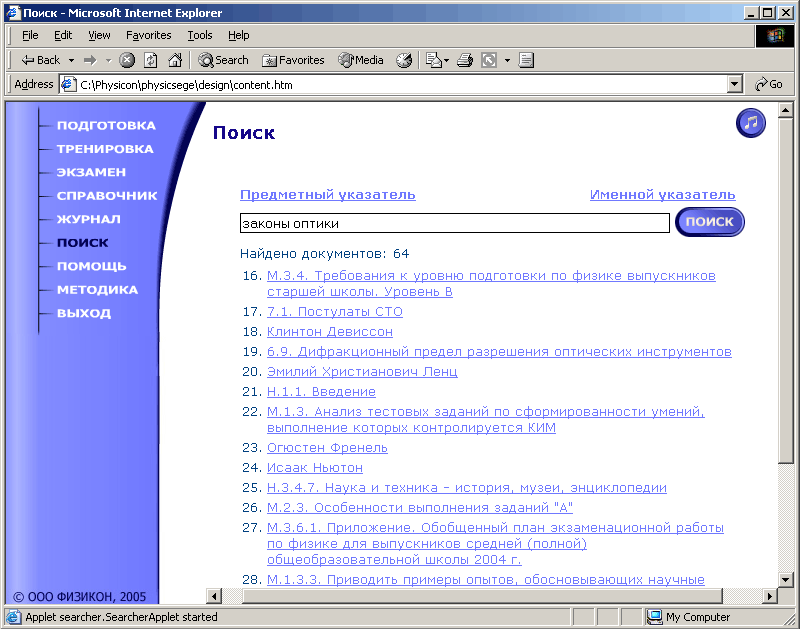Open result 17 Постулаты СТО

335,312
